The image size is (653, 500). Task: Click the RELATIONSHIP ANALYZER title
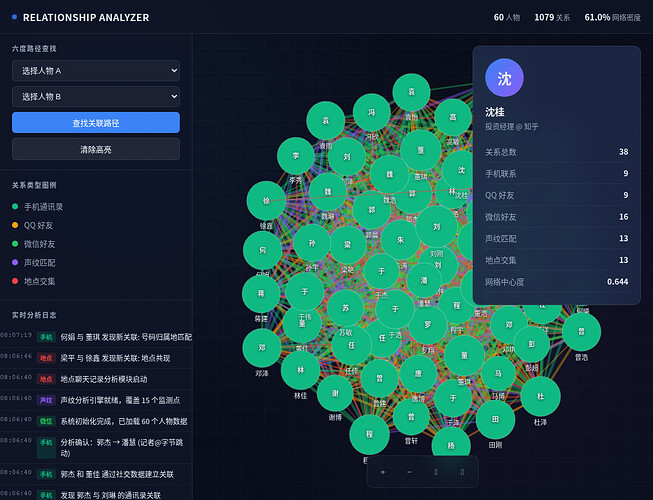coord(86,17)
